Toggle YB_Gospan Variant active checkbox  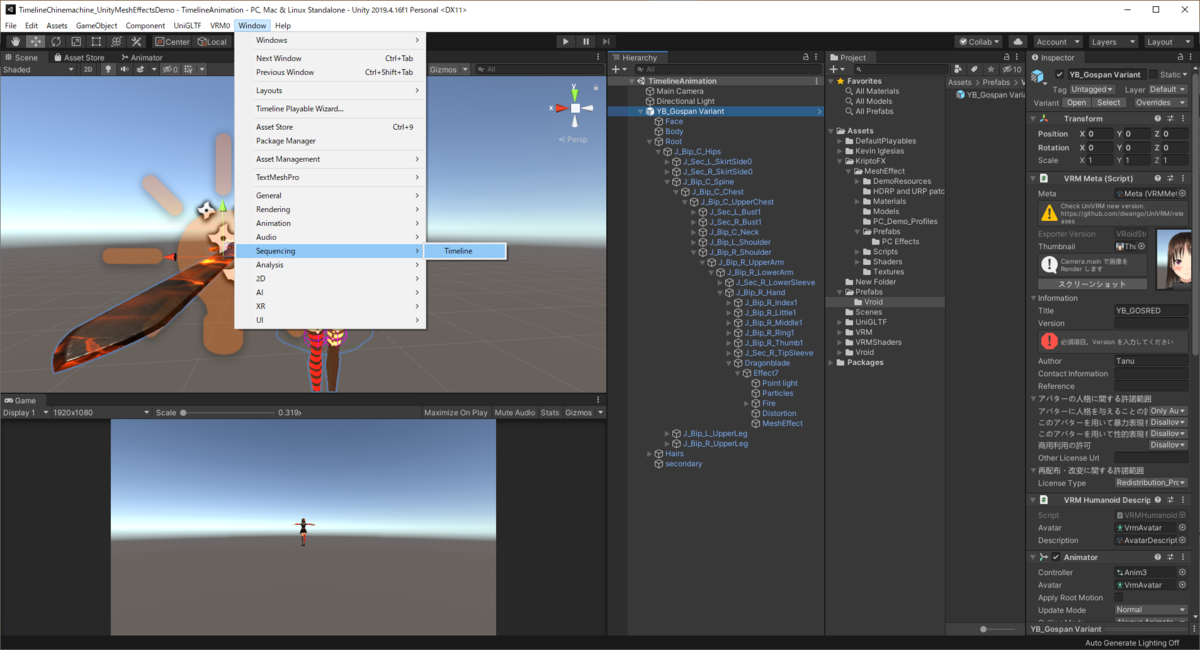click(x=1059, y=74)
